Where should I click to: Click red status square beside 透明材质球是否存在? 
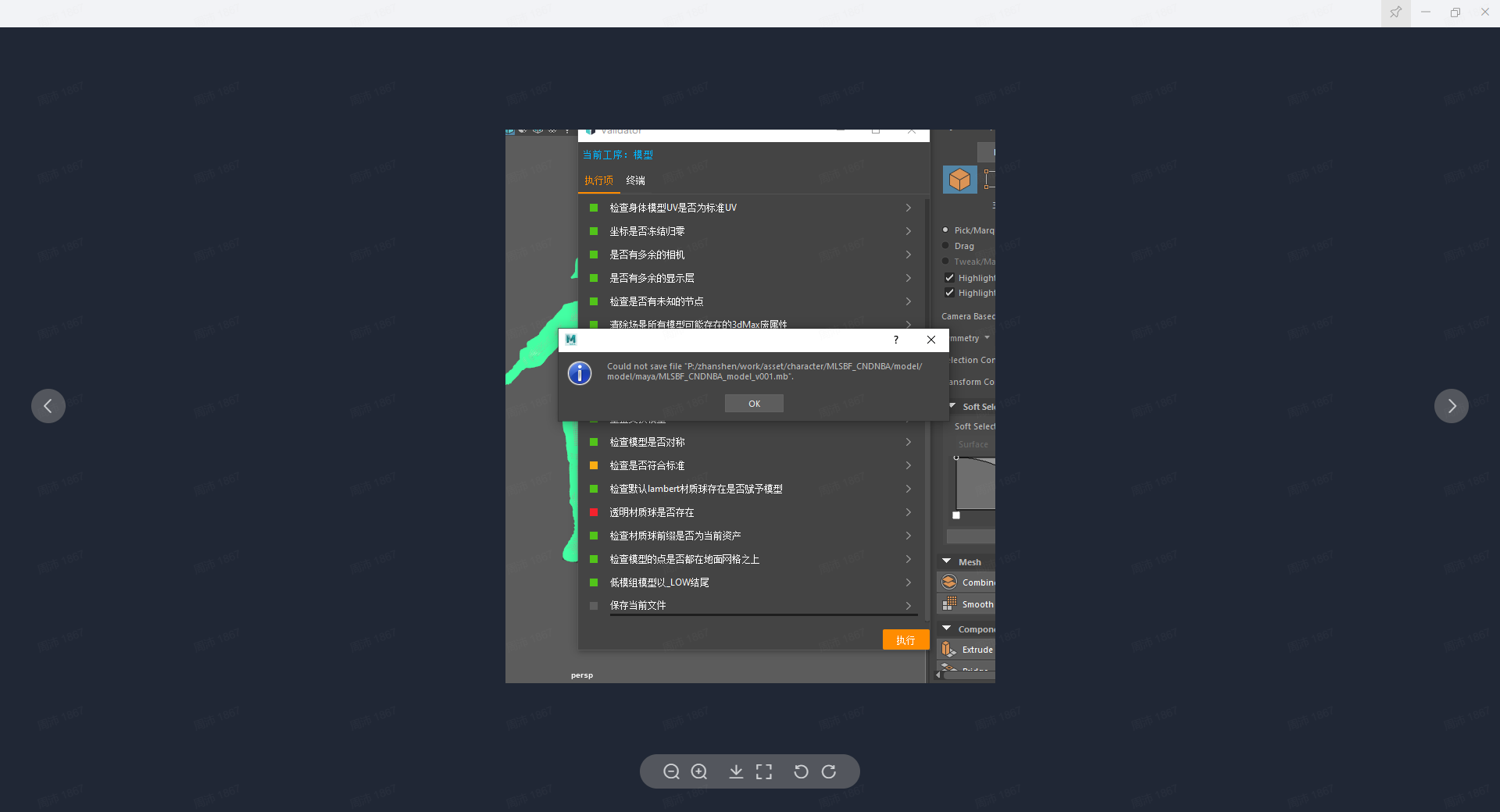point(594,512)
